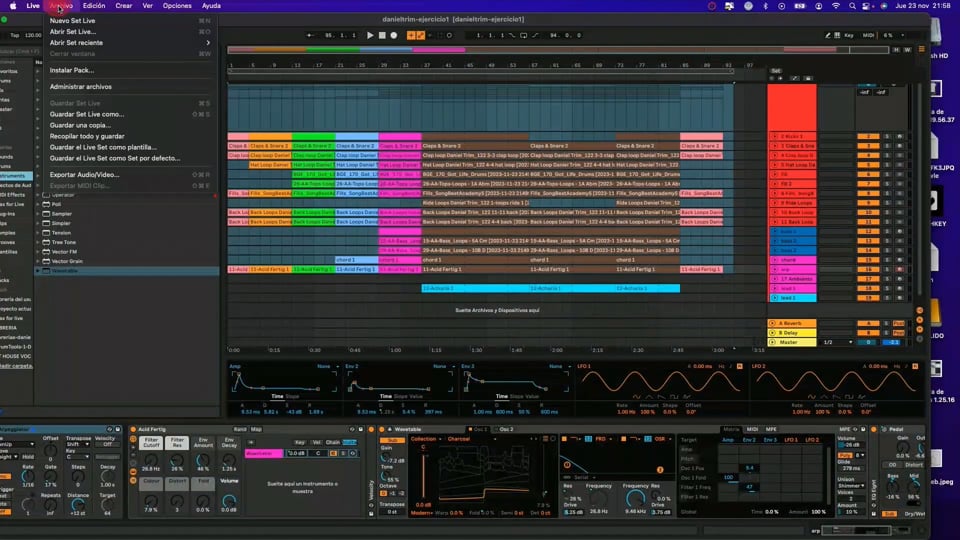Choose Guardar Set Live como... entry
The image size is (960, 540).
(x=87, y=114)
